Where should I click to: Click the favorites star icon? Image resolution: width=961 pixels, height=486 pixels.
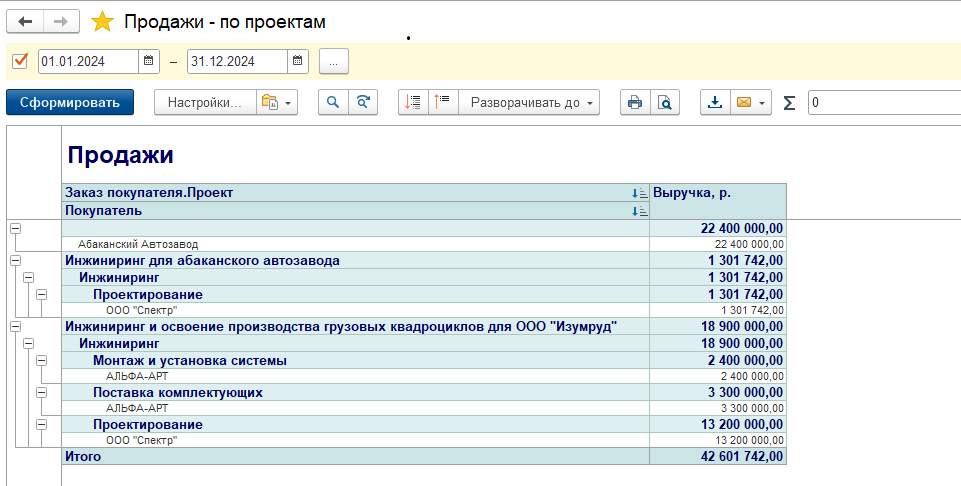pos(102,22)
